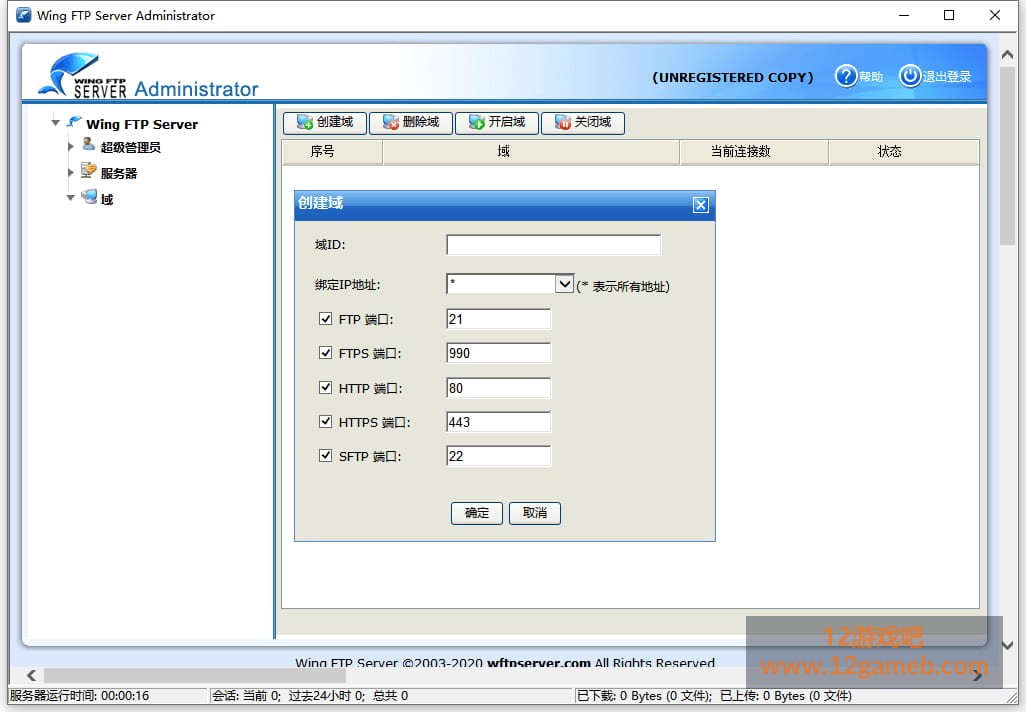Click the vertical scrollbar up arrow

1008,55
